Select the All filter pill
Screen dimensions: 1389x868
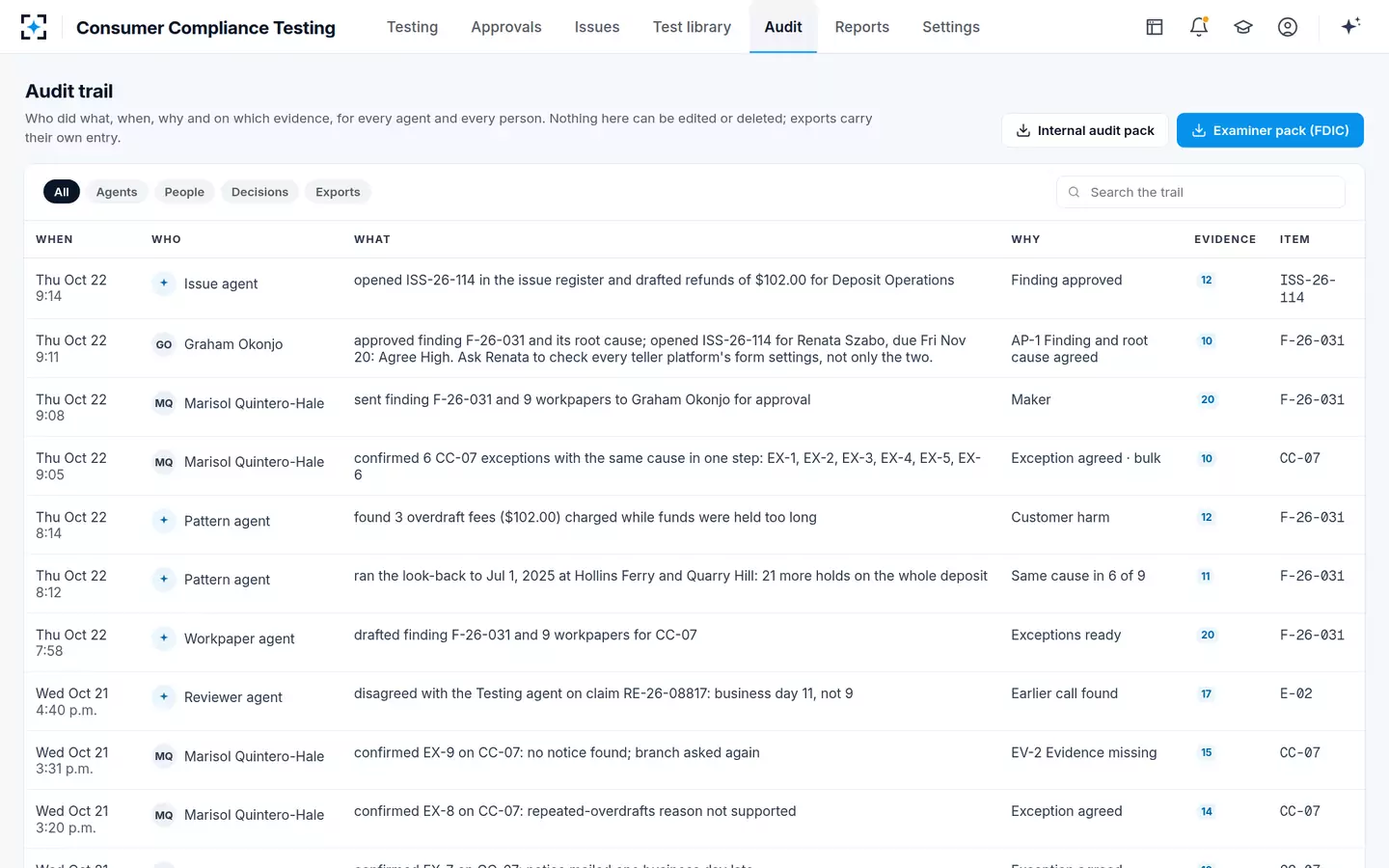tap(62, 192)
